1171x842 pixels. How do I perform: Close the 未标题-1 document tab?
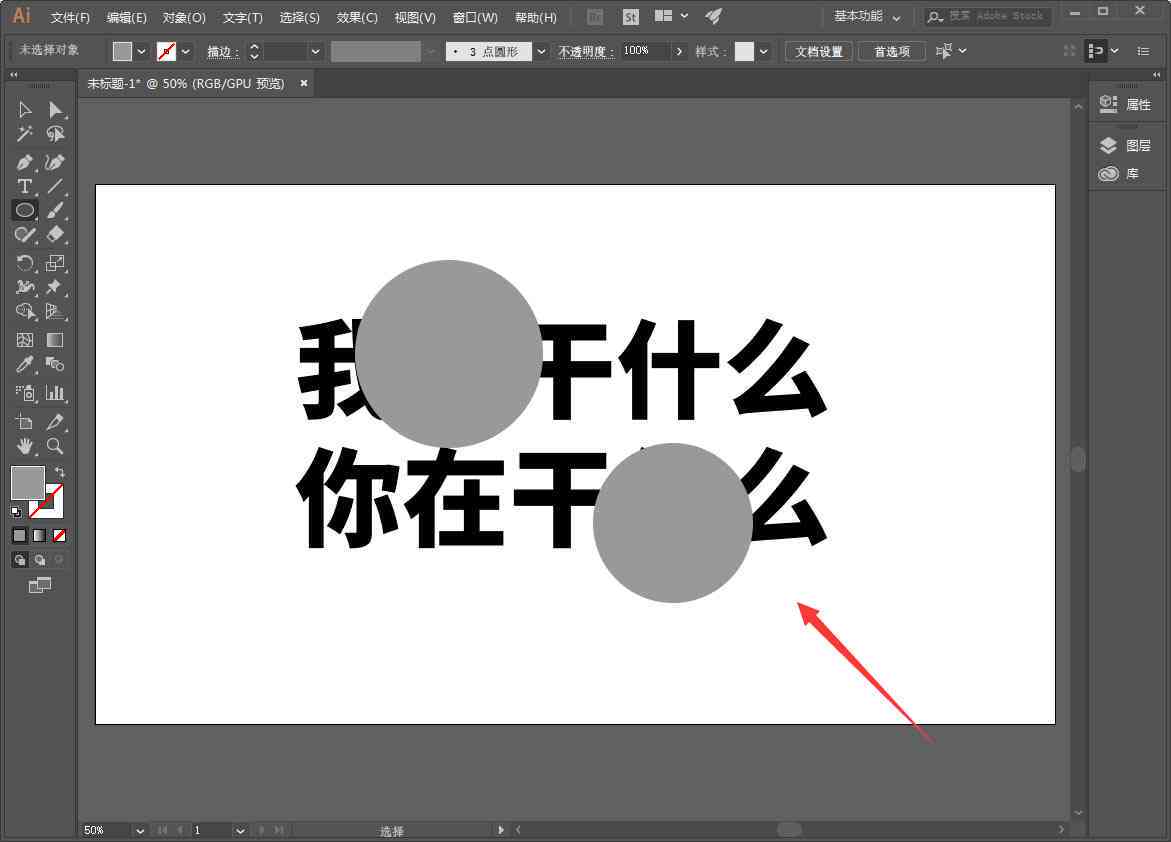(304, 83)
